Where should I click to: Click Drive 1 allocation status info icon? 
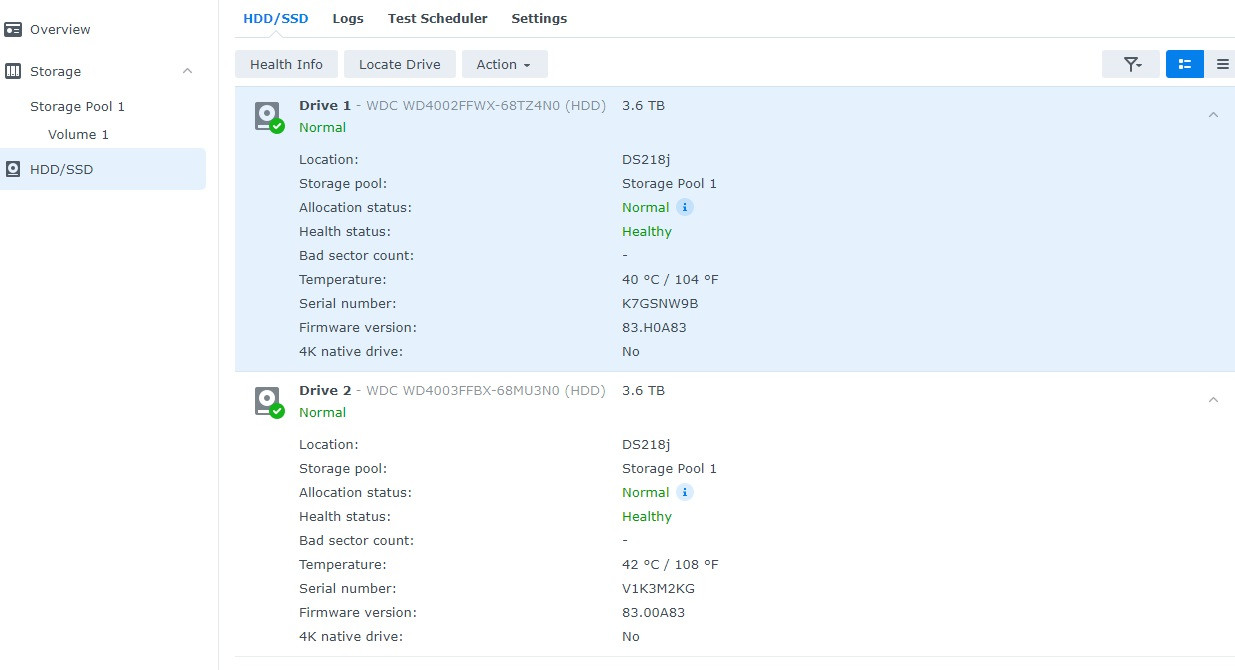coord(685,207)
